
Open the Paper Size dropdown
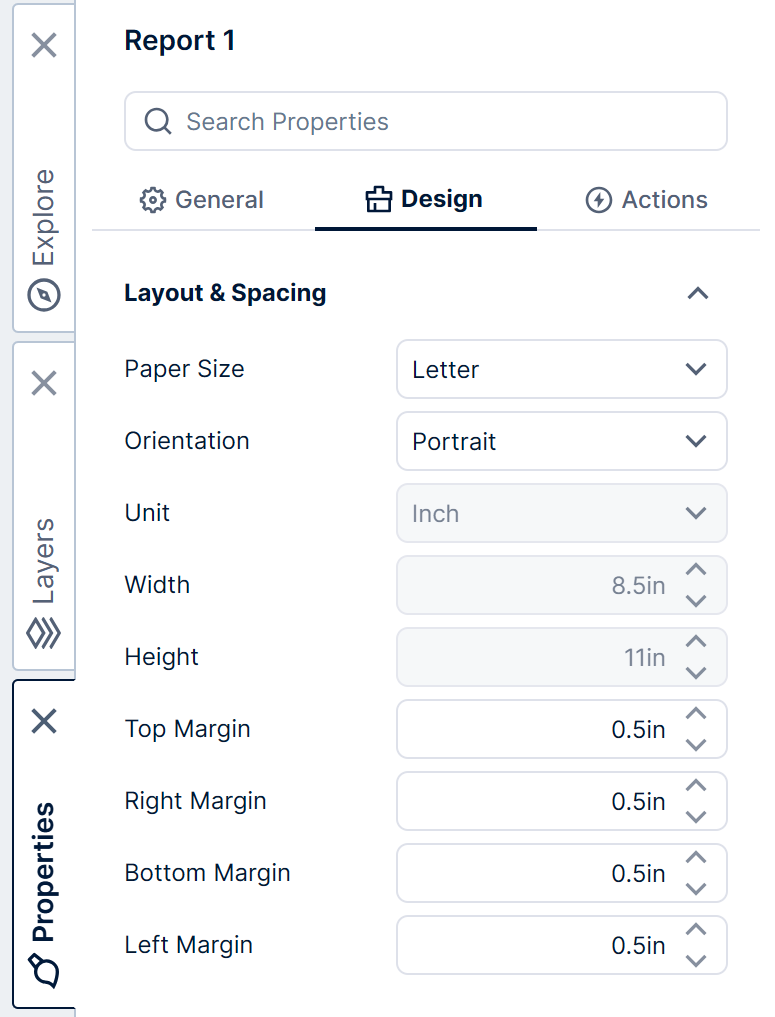(561, 369)
